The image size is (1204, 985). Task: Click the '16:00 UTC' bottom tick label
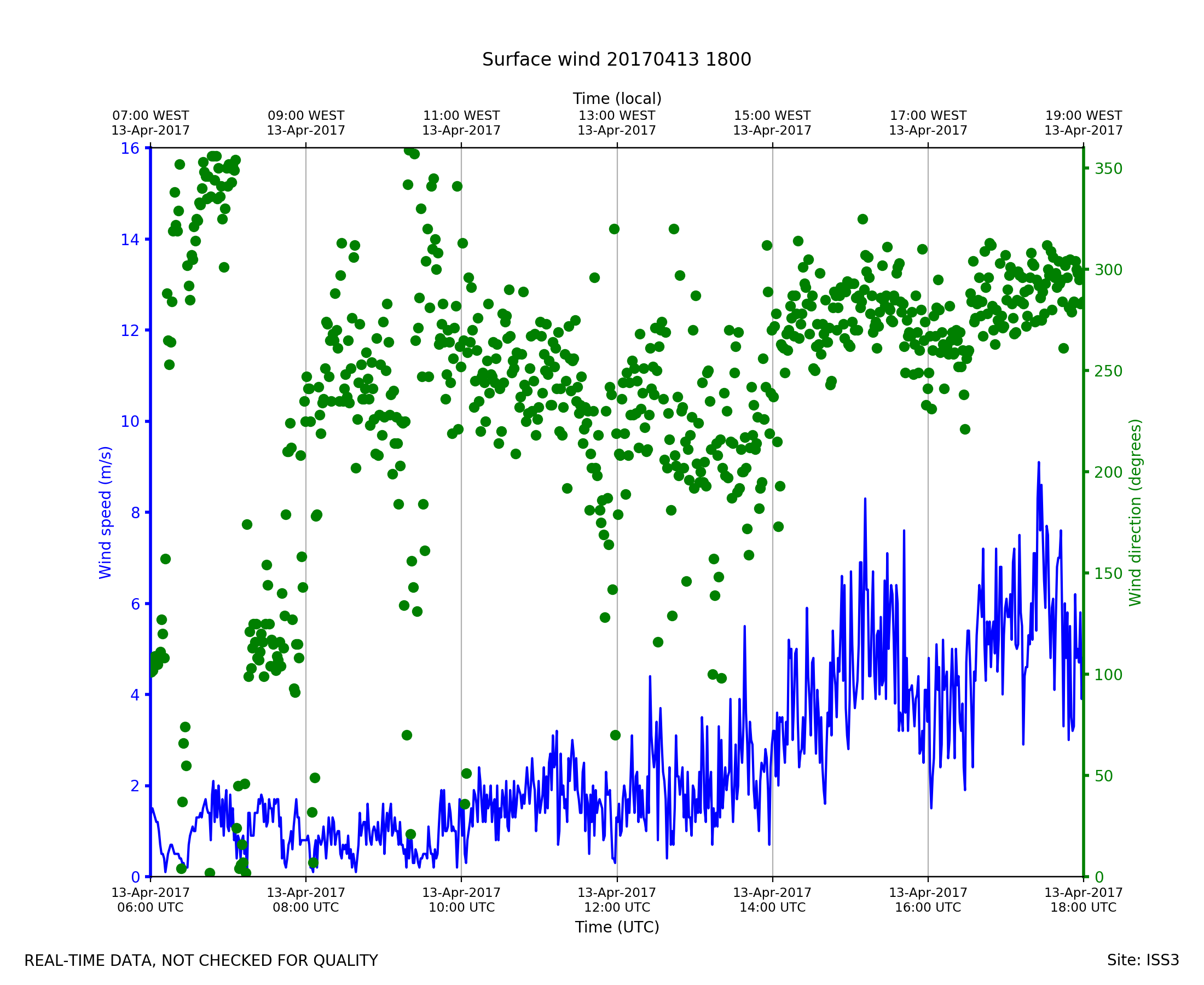pos(928,907)
